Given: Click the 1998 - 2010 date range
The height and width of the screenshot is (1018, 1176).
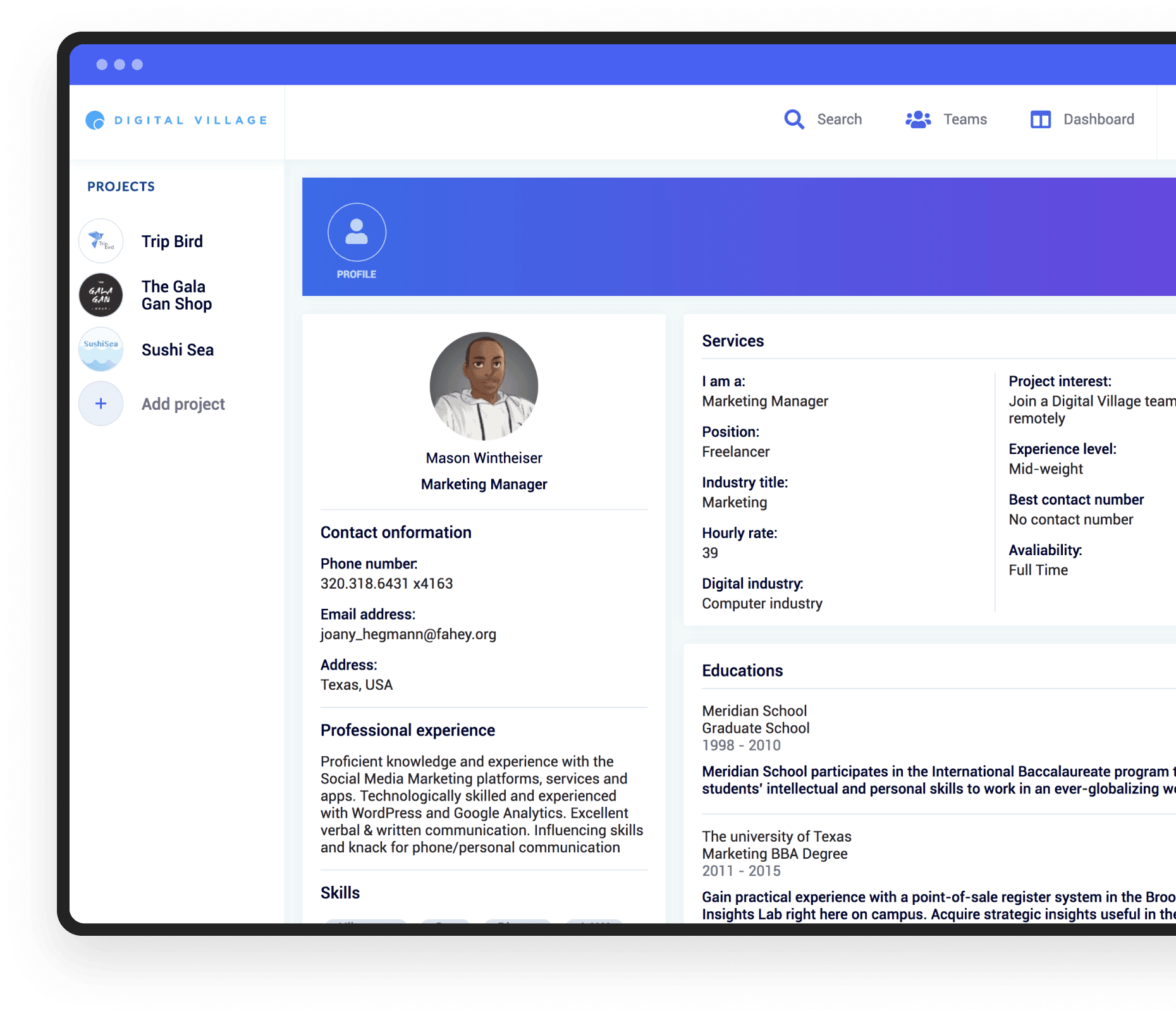Looking at the screenshot, I should (741, 745).
